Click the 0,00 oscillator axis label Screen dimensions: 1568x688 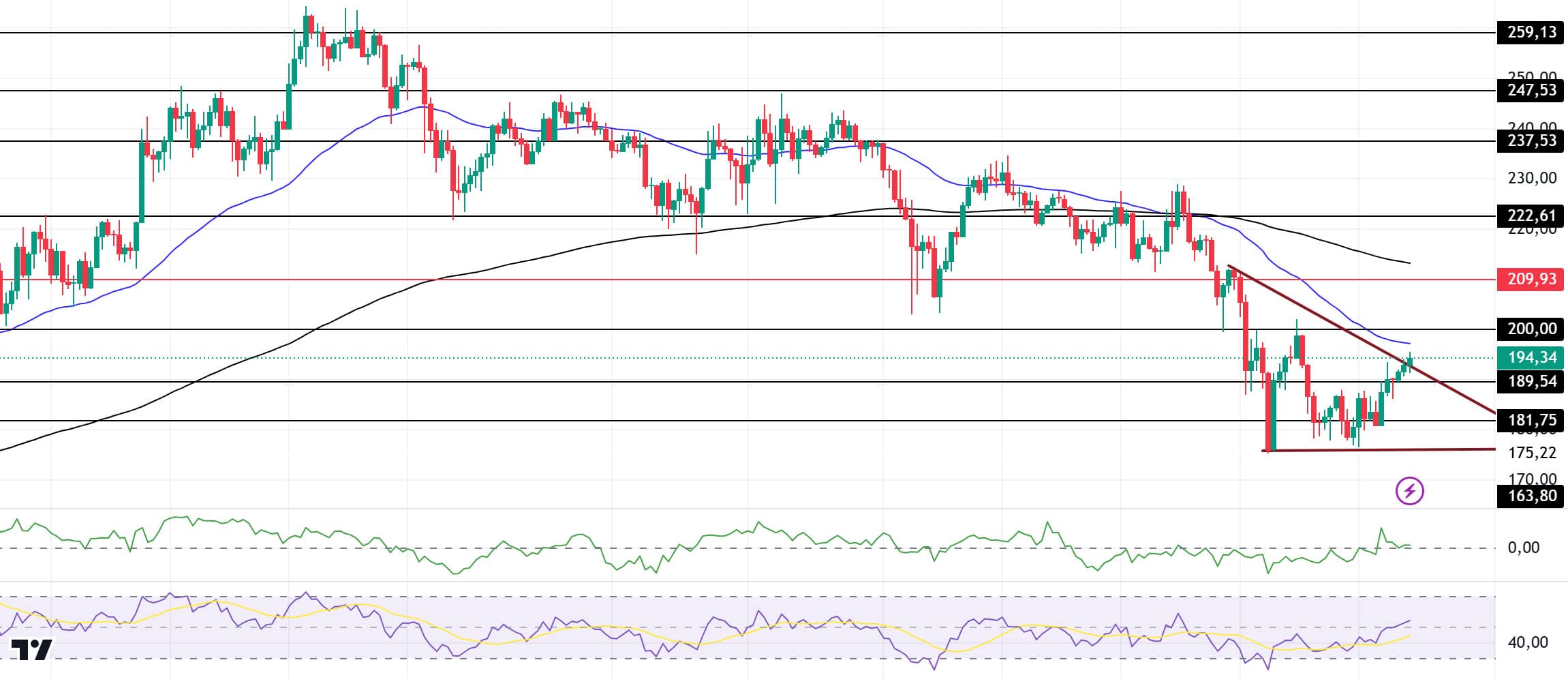(x=1523, y=548)
